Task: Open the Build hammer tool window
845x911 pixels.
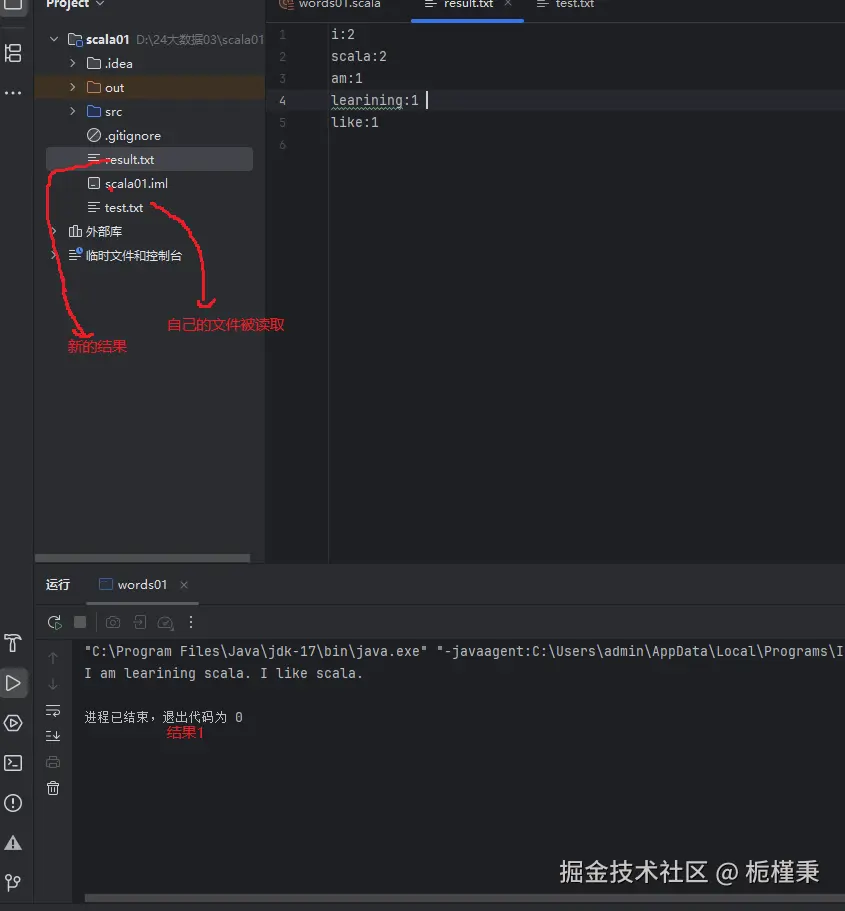Action: pyautogui.click(x=13, y=643)
